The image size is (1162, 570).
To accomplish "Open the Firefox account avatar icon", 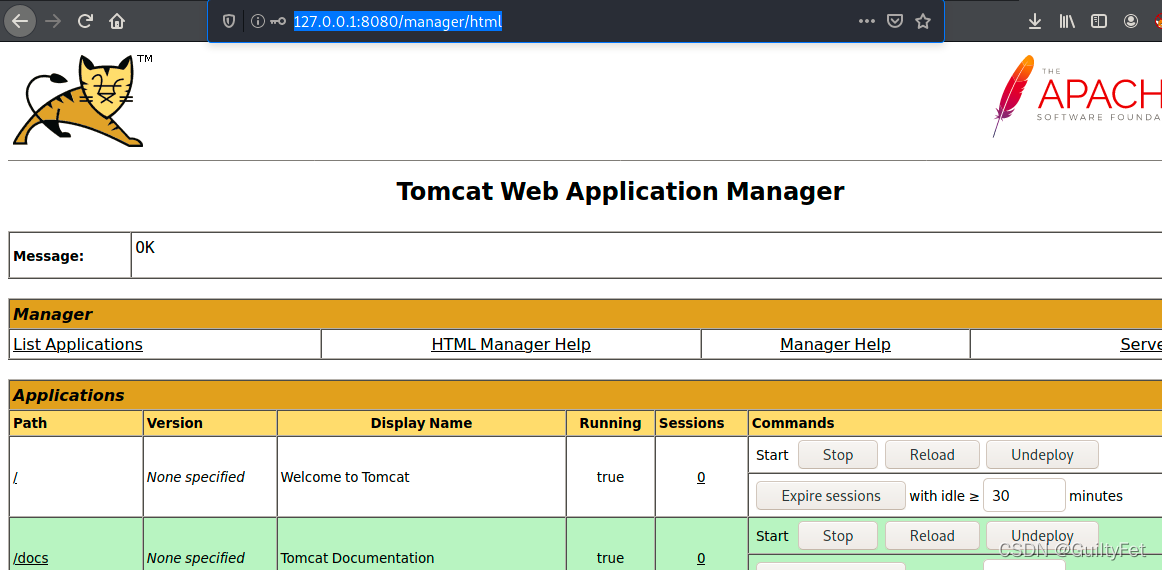I will point(1131,21).
